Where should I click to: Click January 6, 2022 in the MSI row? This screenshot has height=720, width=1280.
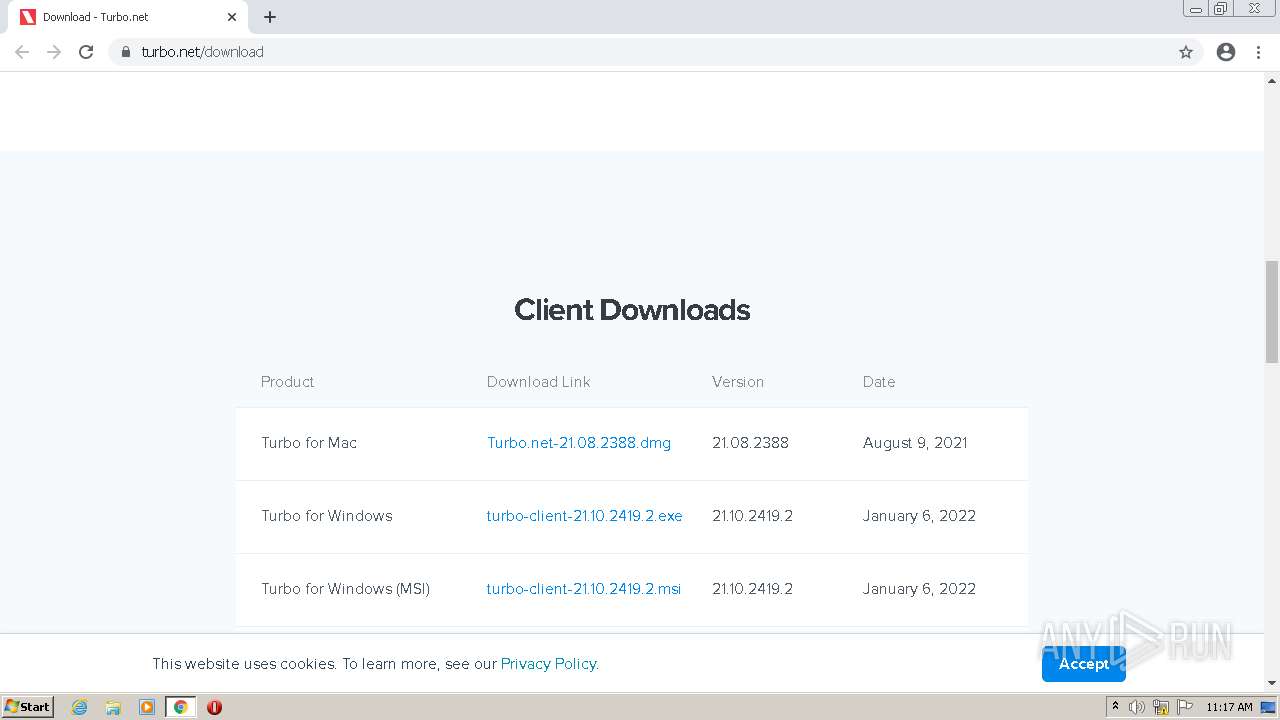919,589
